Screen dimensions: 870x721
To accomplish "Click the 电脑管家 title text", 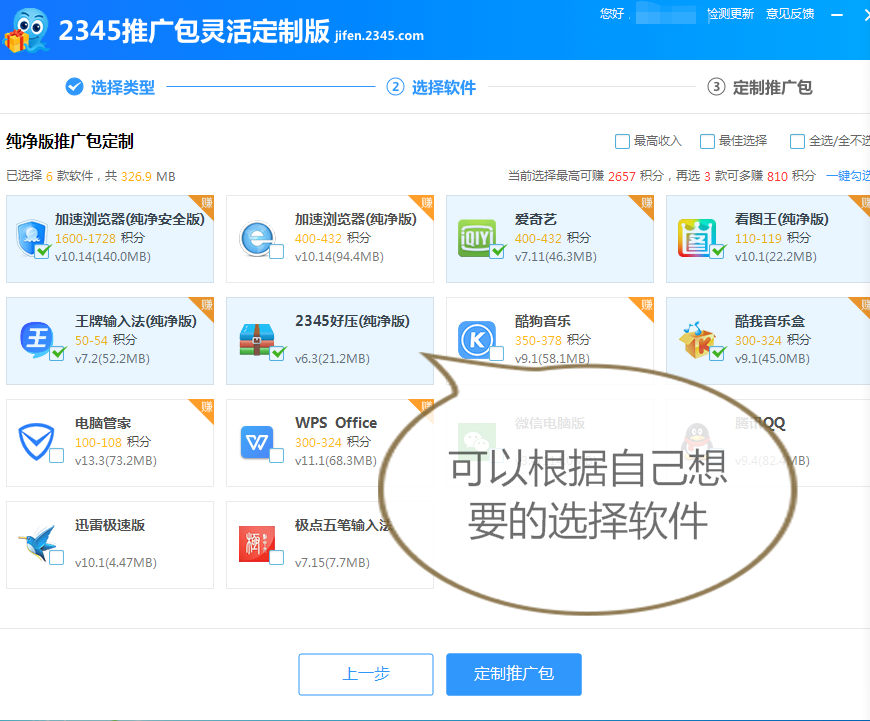I will tap(103, 423).
